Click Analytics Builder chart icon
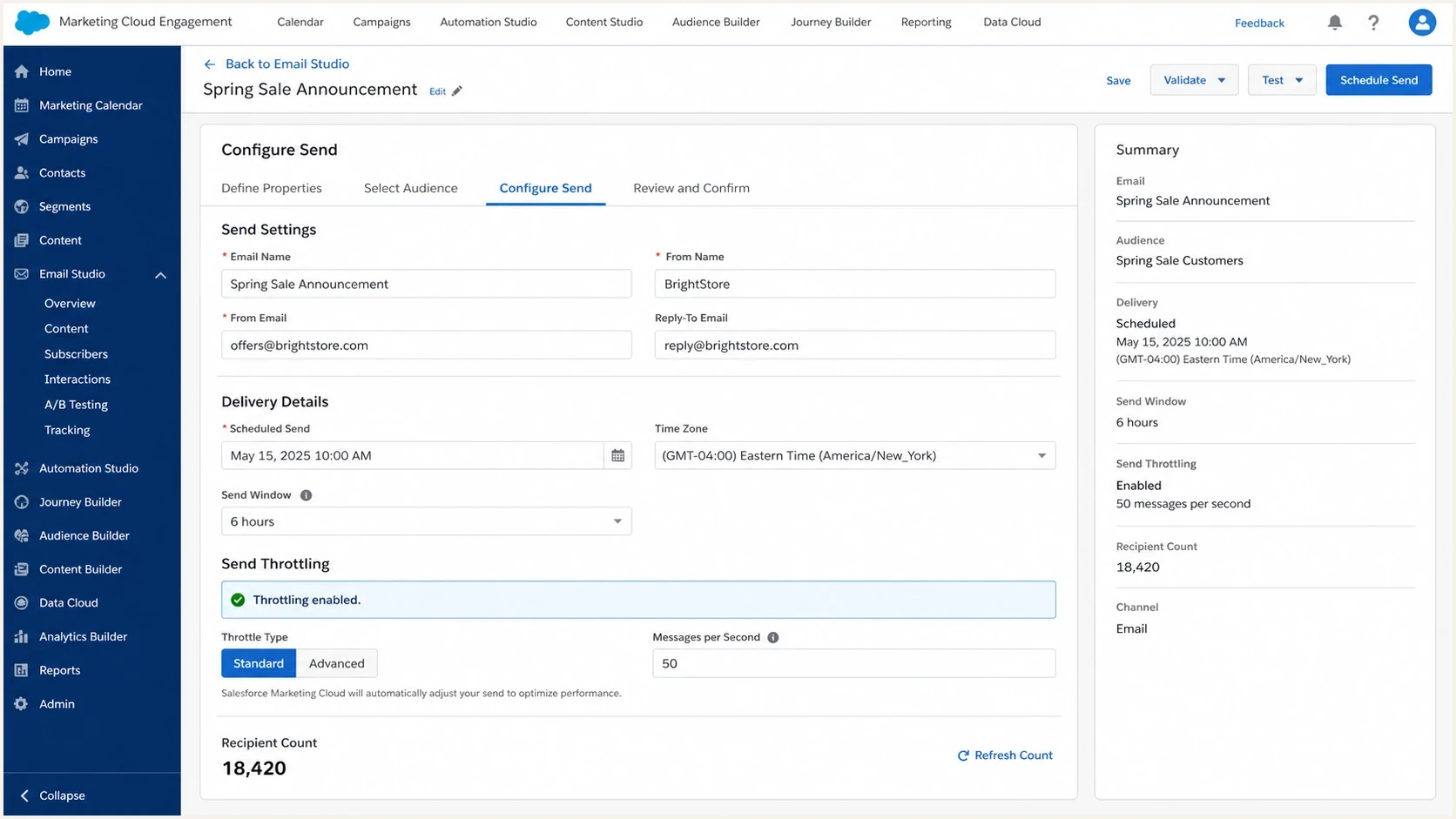1456x819 pixels. tap(22, 637)
